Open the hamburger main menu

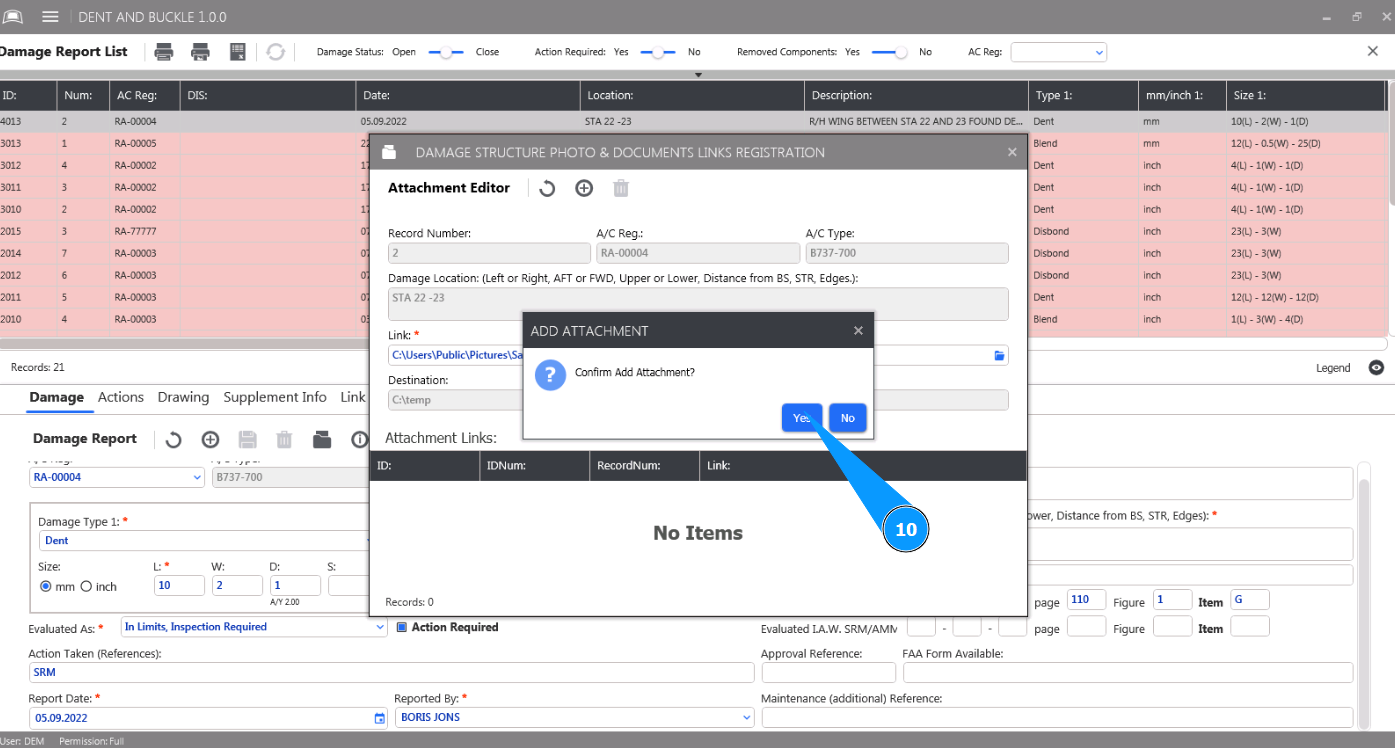click(x=50, y=17)
